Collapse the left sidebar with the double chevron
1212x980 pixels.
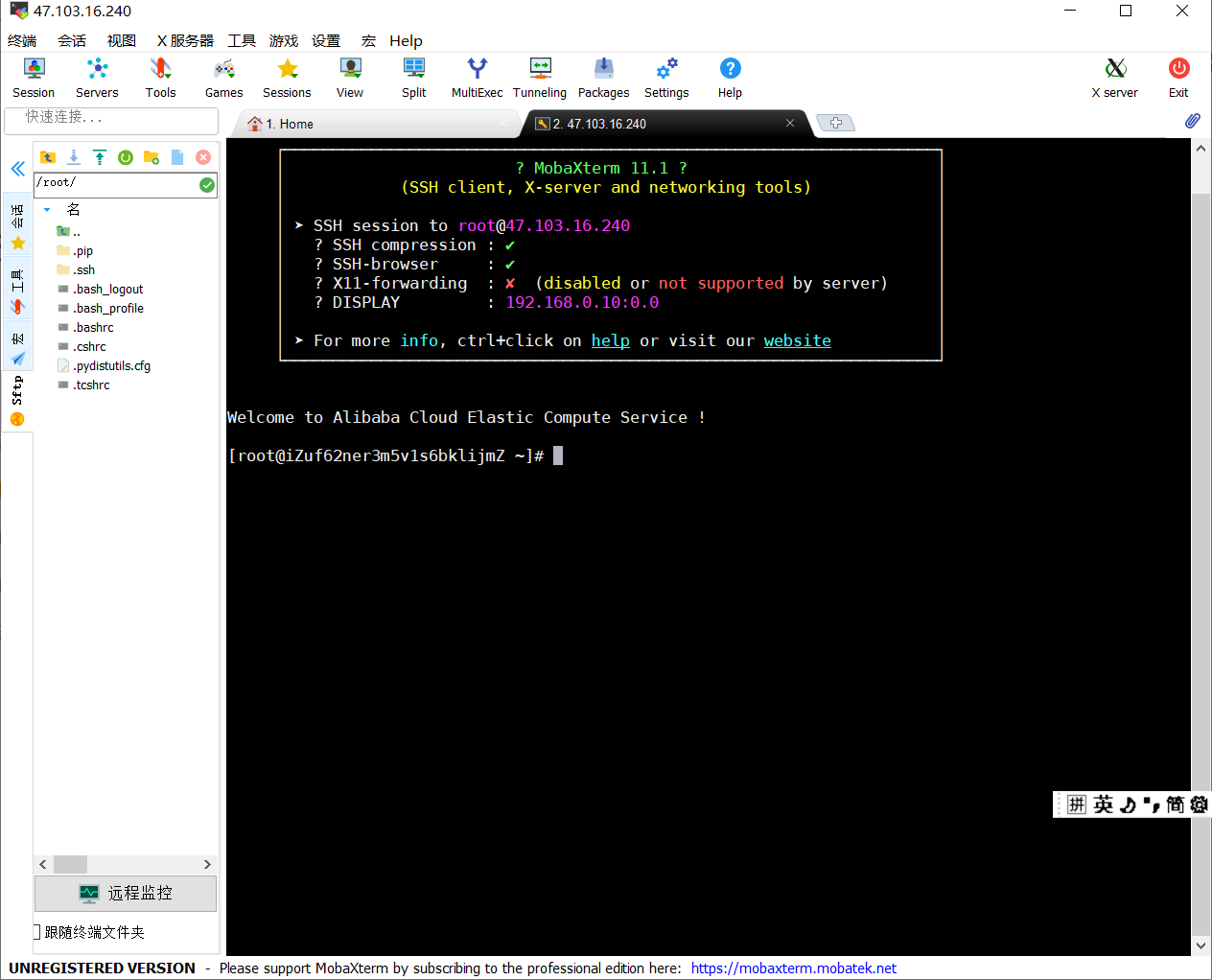click(17, 169)
